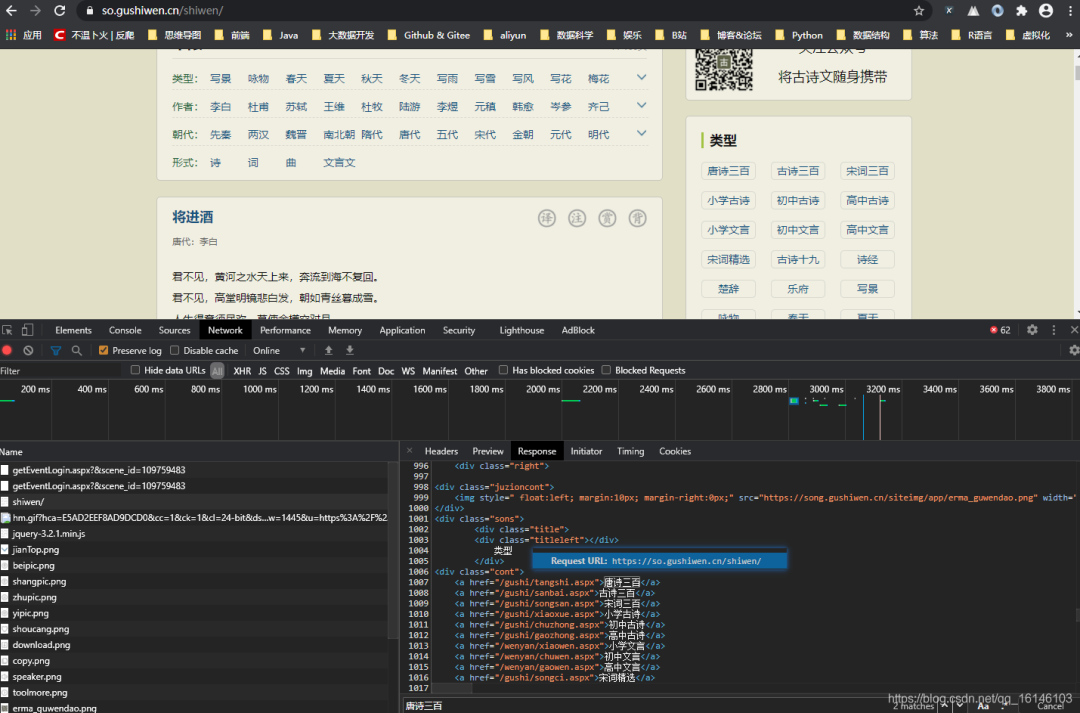The width and height of the screenshot is (1080, 713).
Task: Stop recording network log with red button
Action: point(8,351)
